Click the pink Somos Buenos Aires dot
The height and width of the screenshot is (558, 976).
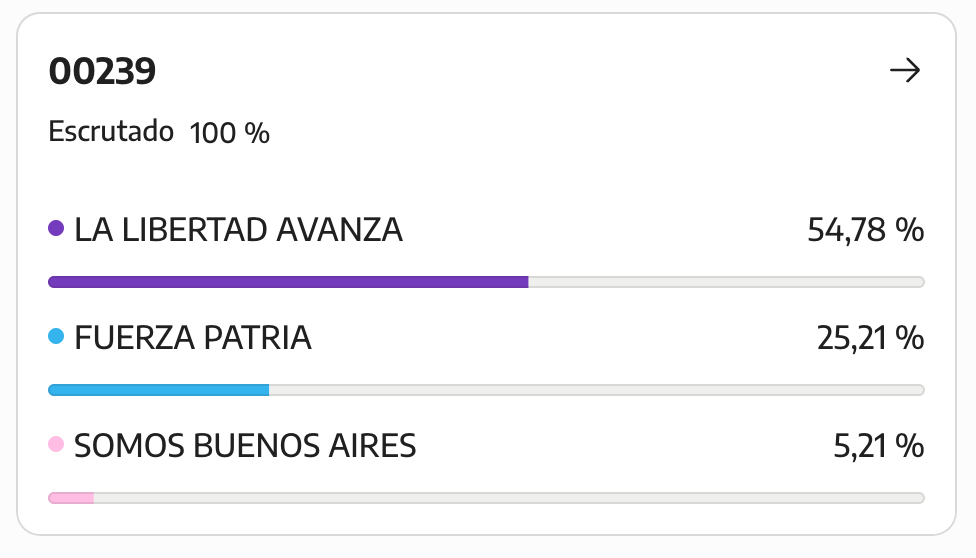[56, 444]
